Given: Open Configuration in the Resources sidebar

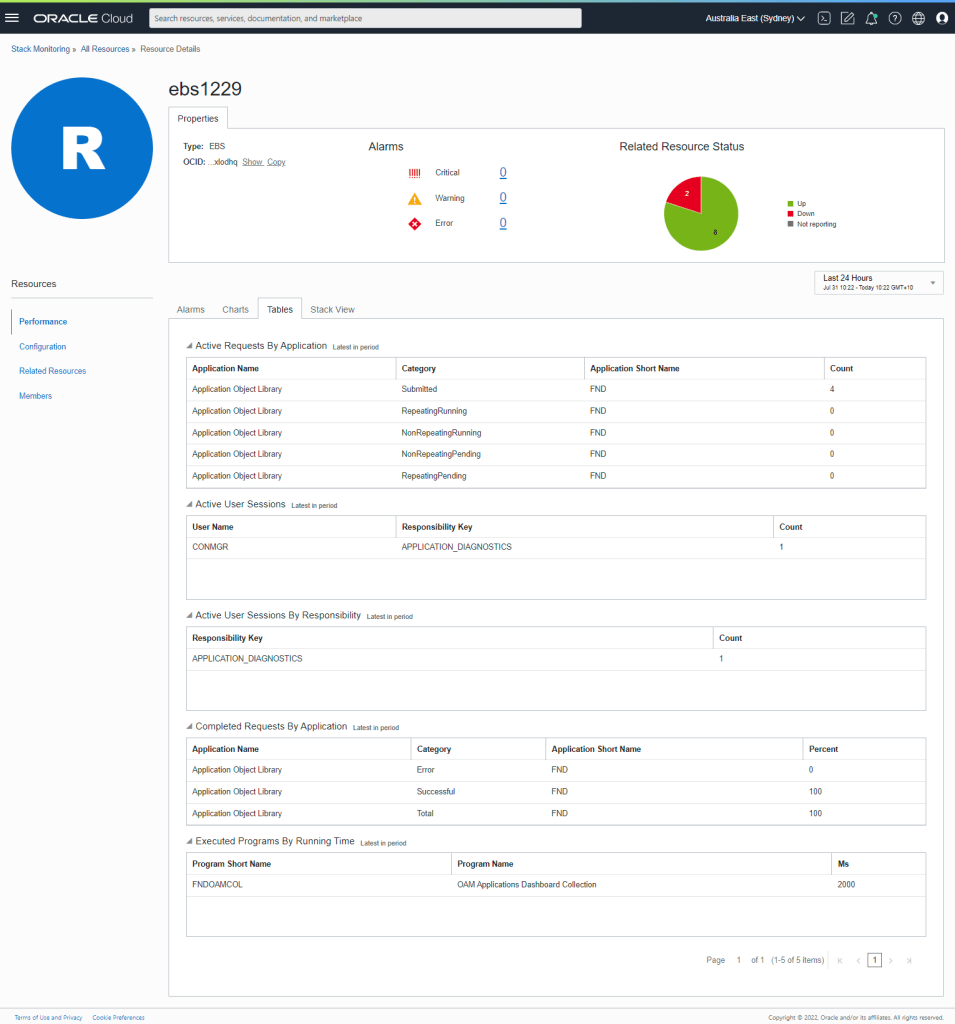Looking at the screenshot, I should point(42,347).
